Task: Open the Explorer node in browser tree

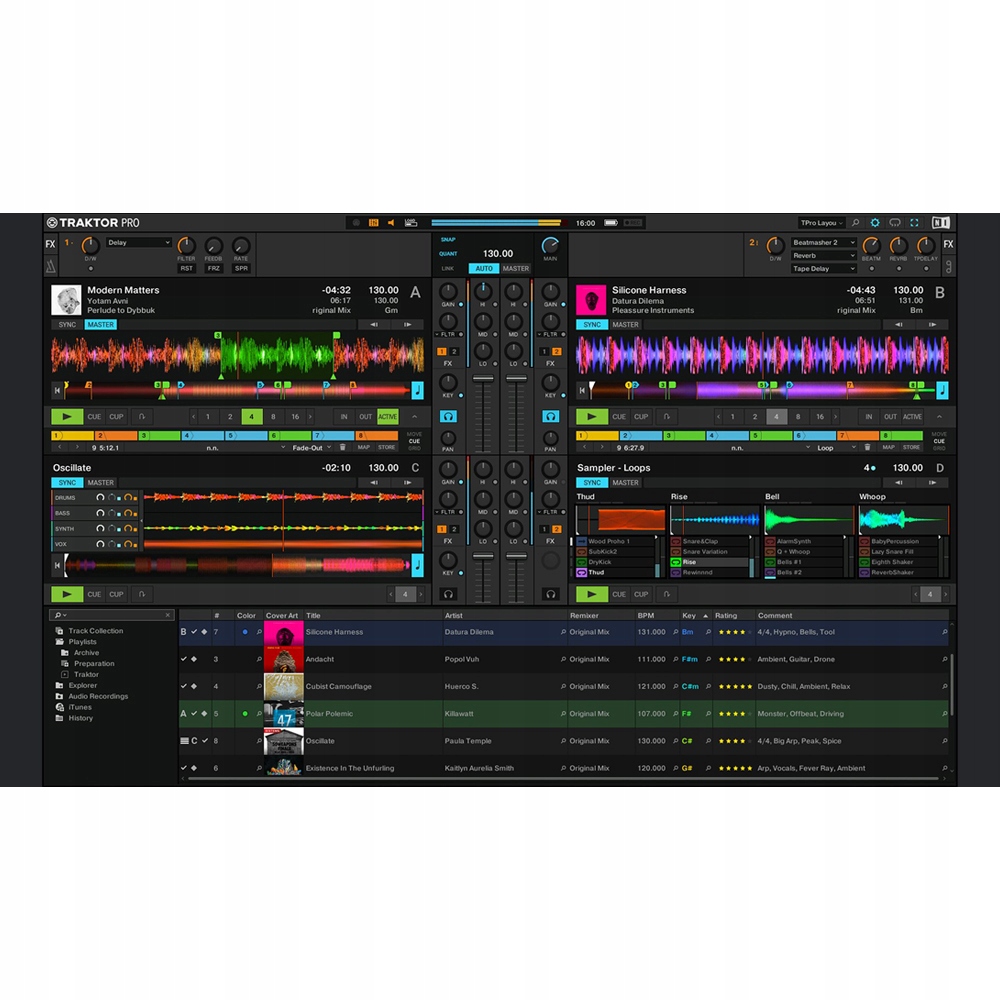Action: click(82, 686)
